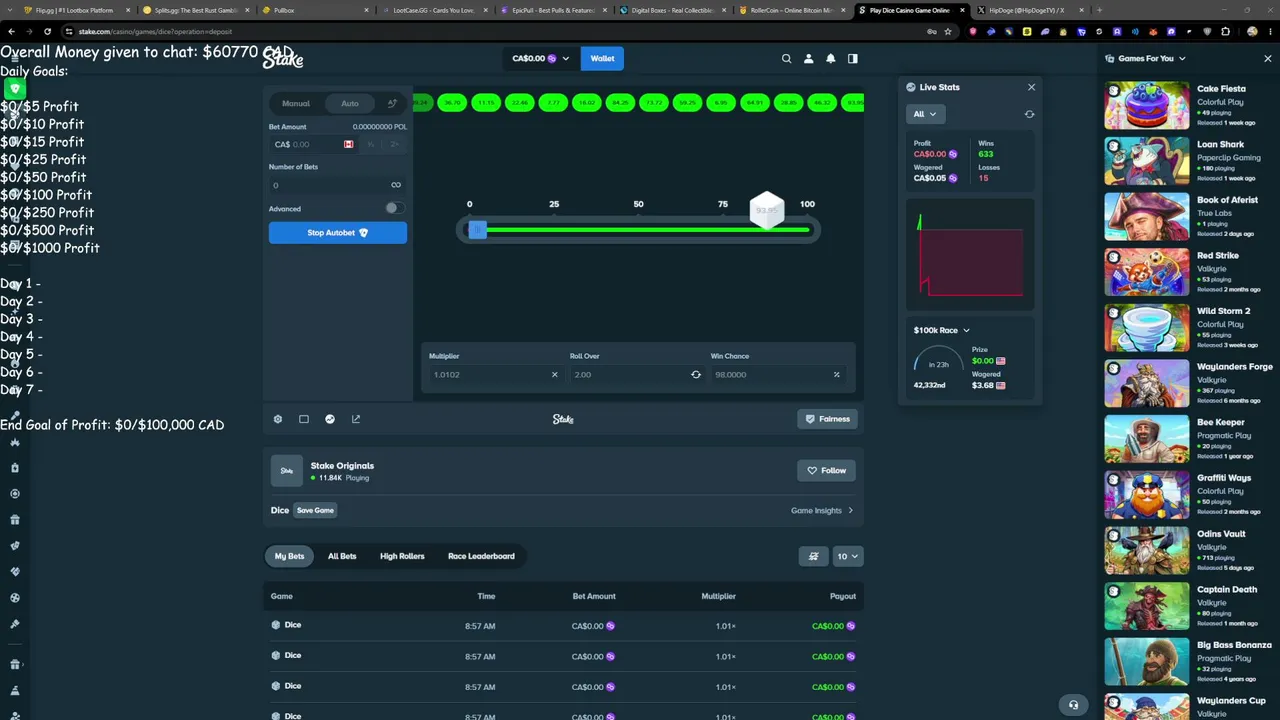Open the notifications bell

click(830, 59)
